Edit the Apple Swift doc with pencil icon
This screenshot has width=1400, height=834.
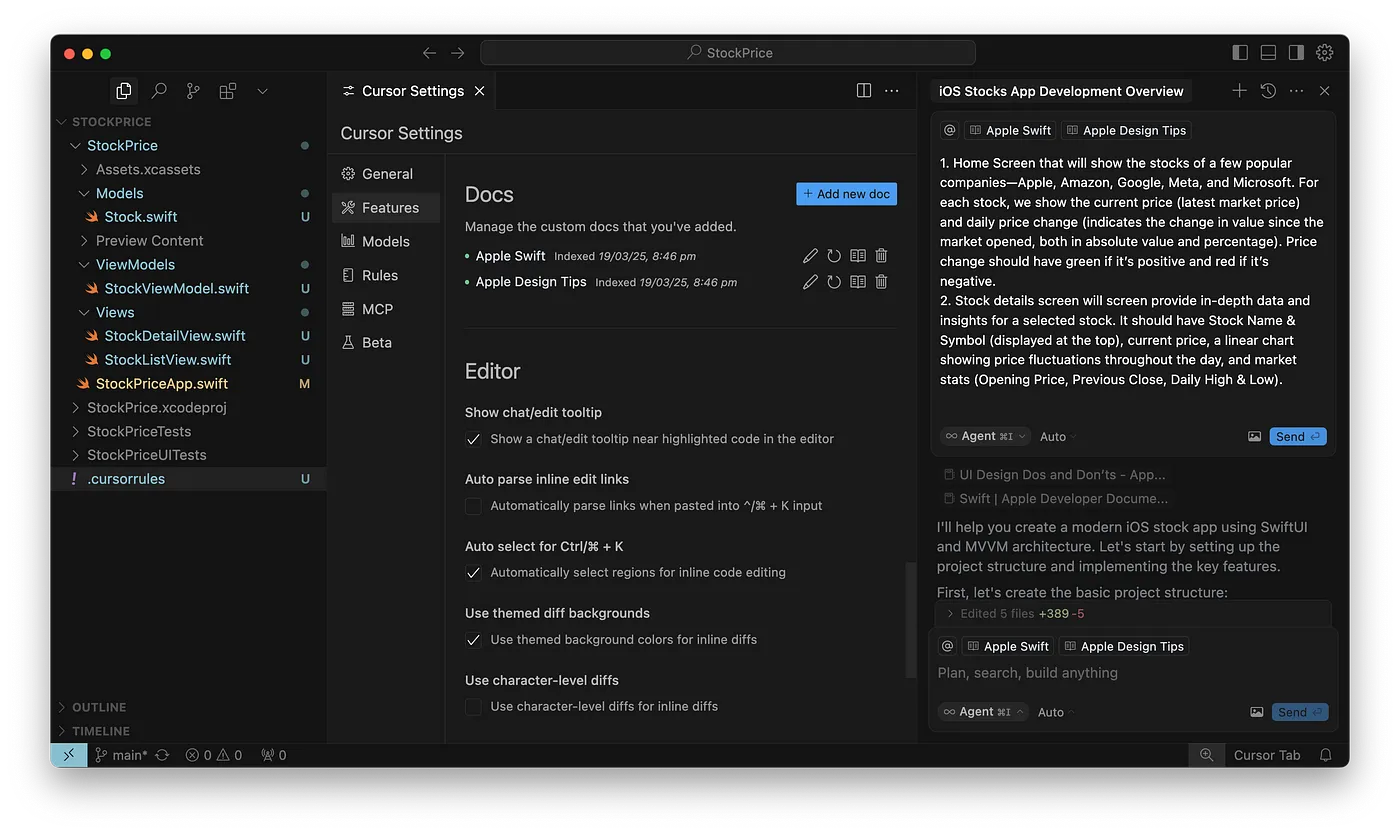[x=810, y=256]
